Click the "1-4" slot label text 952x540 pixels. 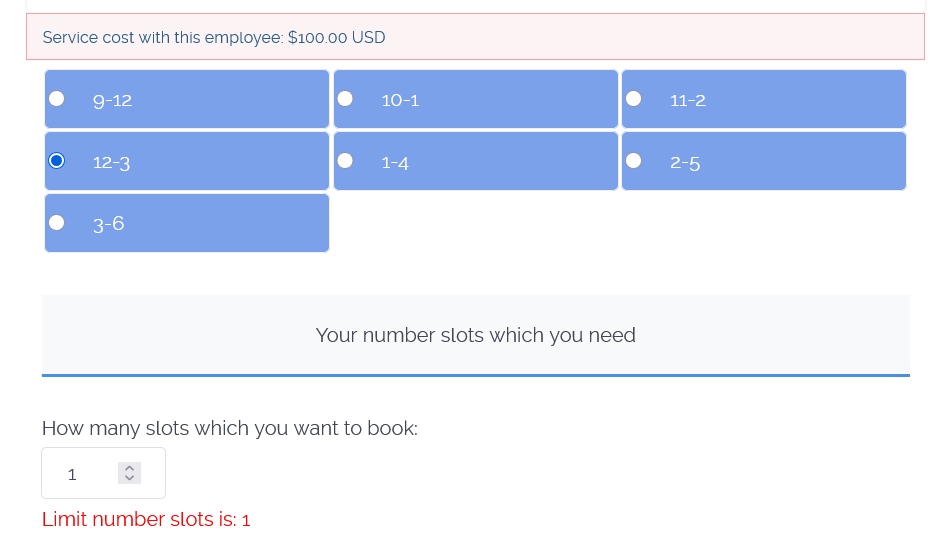click(x=395, y=162)
